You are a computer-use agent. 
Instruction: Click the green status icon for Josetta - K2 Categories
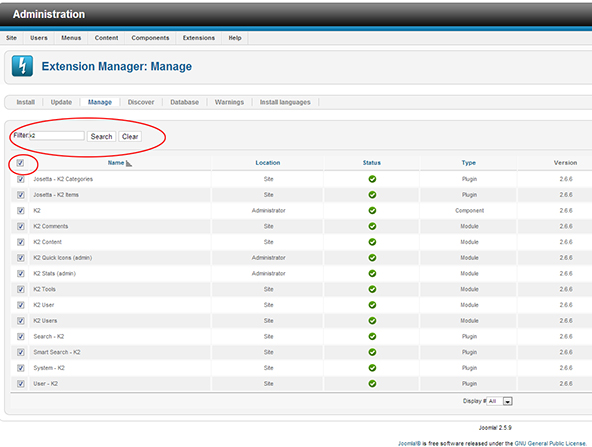tap(372, 179)
